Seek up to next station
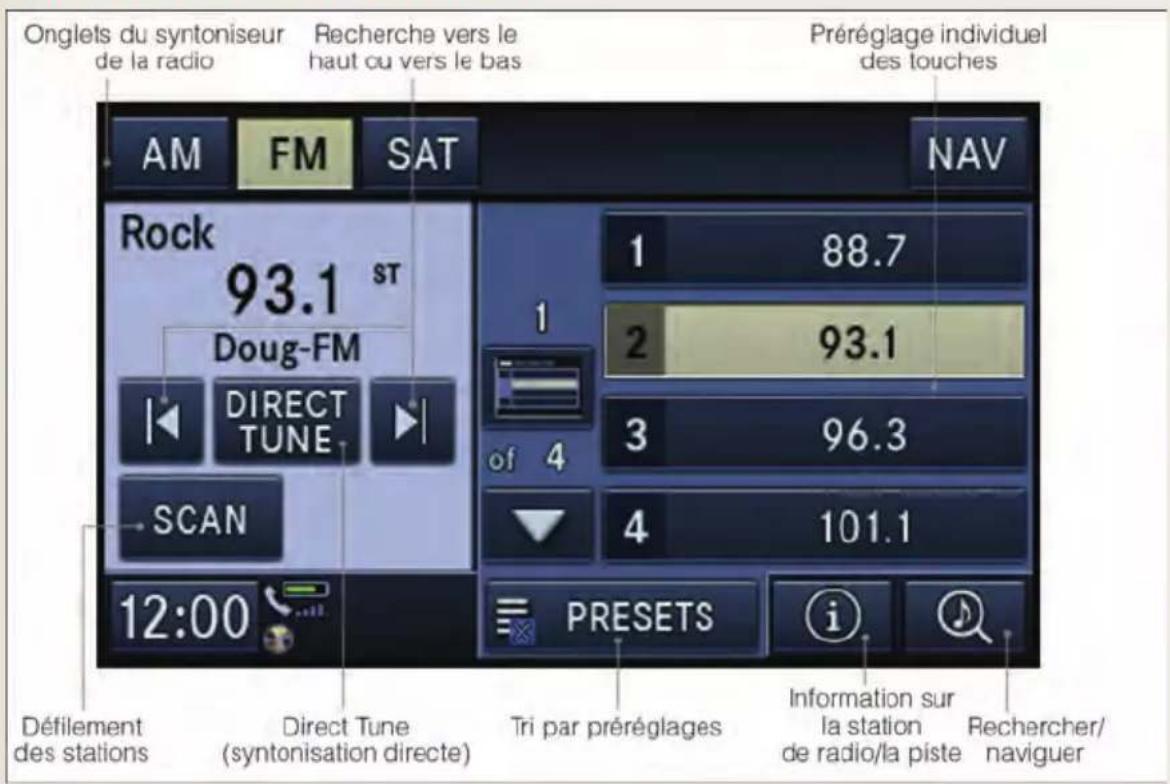1170x784 pixels. click(x=412, y=421)
